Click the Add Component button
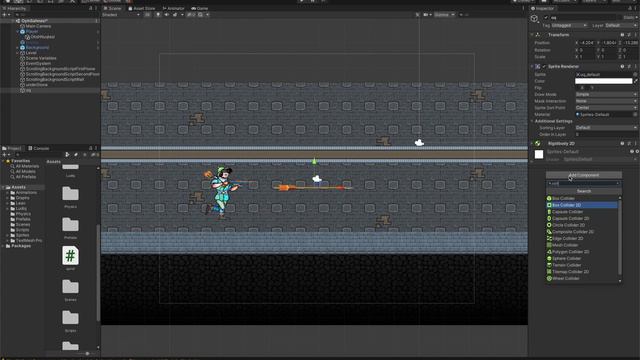 (584, 175)
